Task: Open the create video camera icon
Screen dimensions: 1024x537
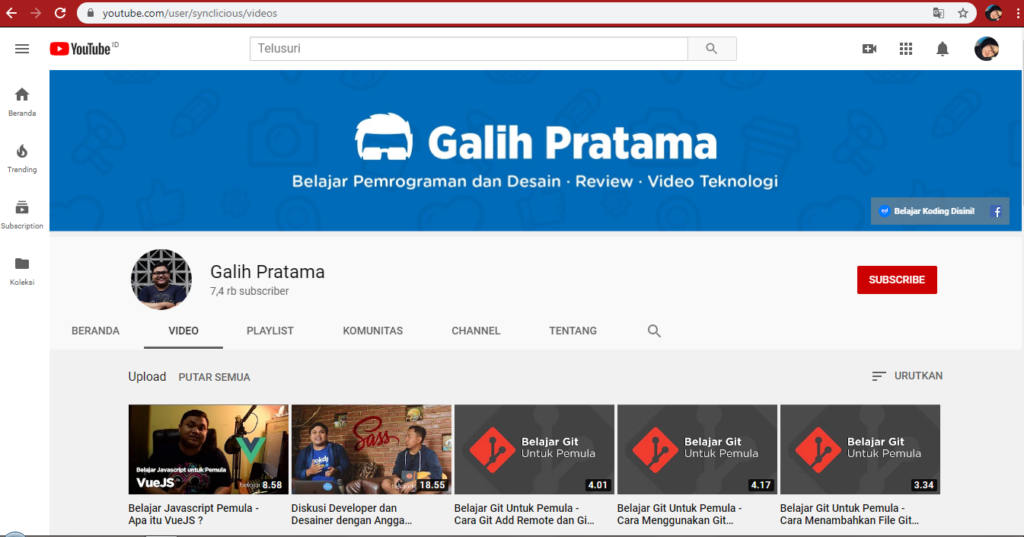Action: 869,49
